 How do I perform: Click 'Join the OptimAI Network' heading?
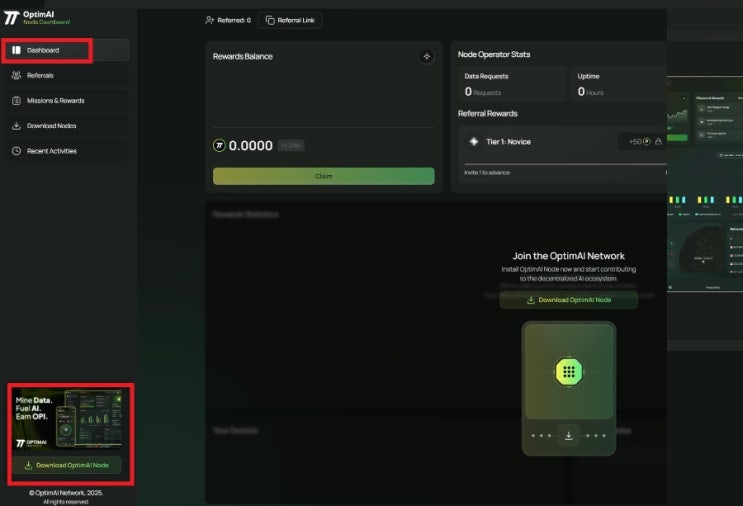(569, 256)
